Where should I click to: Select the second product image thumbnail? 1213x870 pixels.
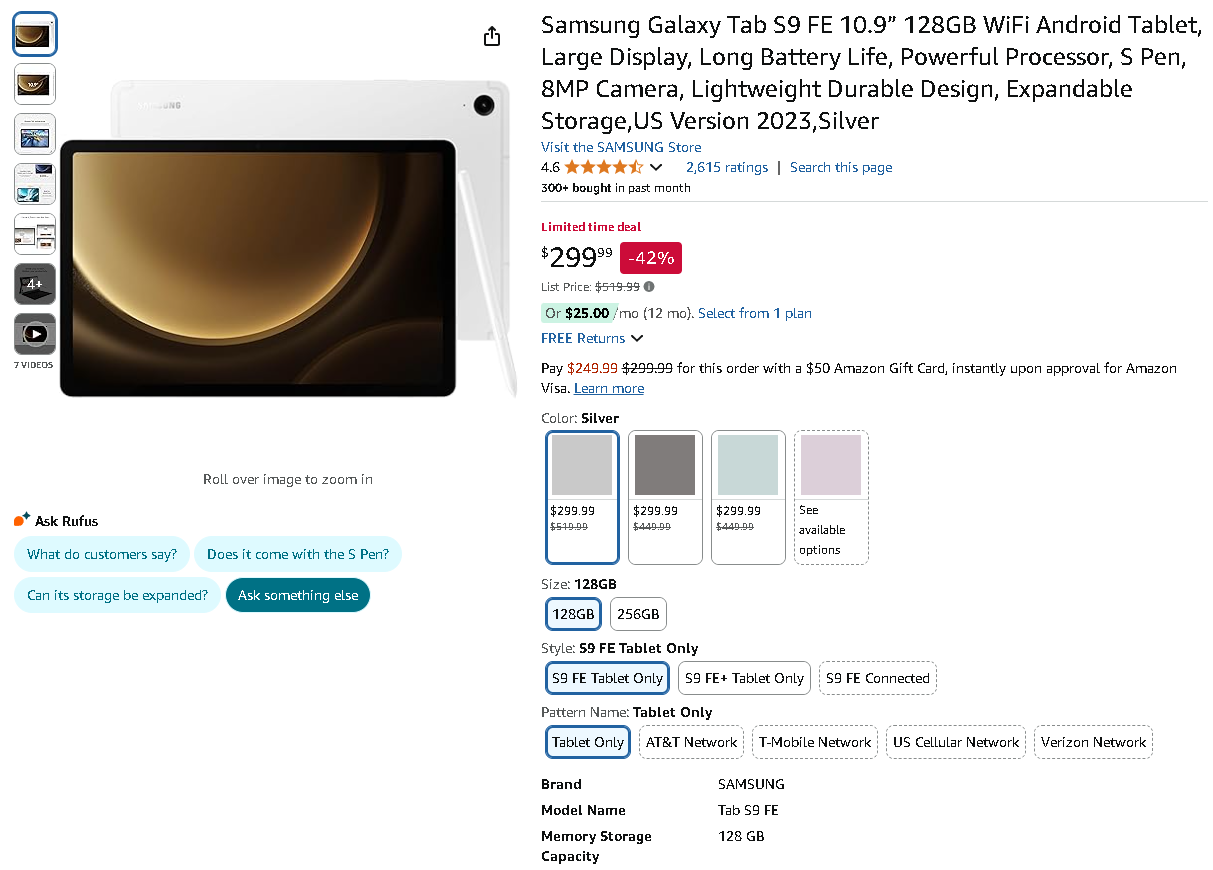pyautogui.click(x=34, y=84)
